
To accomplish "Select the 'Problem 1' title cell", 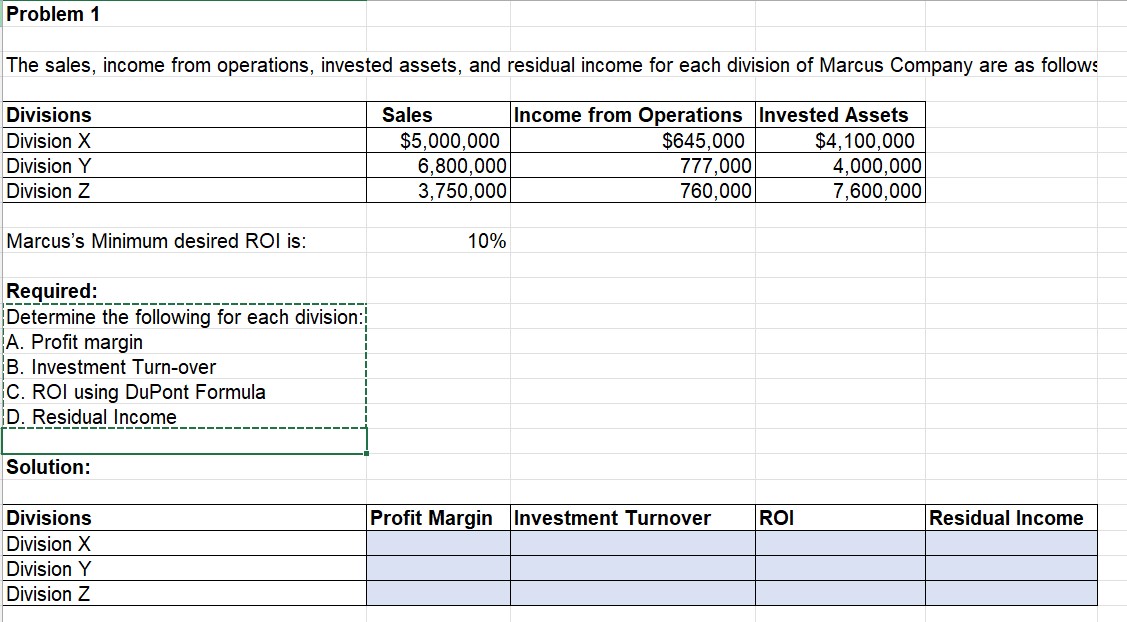I will pos(184,14).
